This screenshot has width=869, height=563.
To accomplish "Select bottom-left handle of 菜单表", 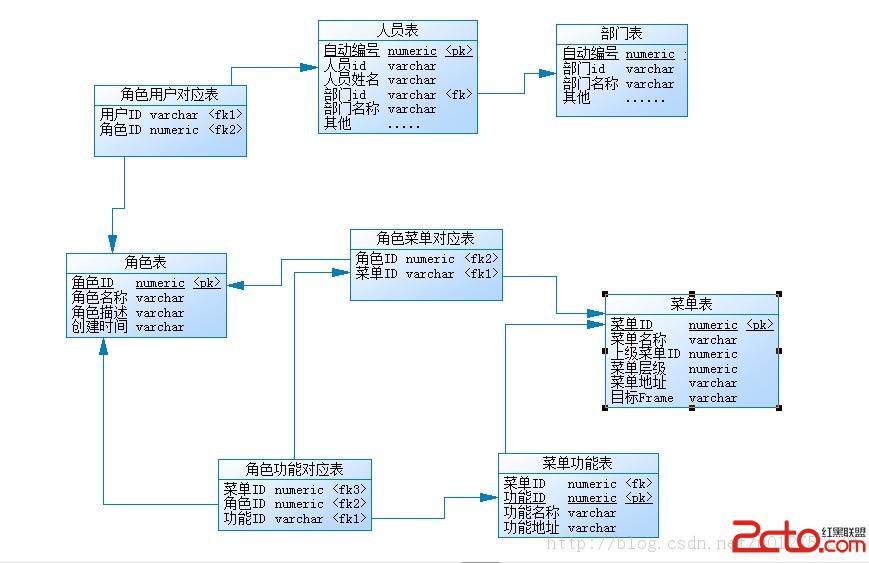I will (x=605, y=408).
